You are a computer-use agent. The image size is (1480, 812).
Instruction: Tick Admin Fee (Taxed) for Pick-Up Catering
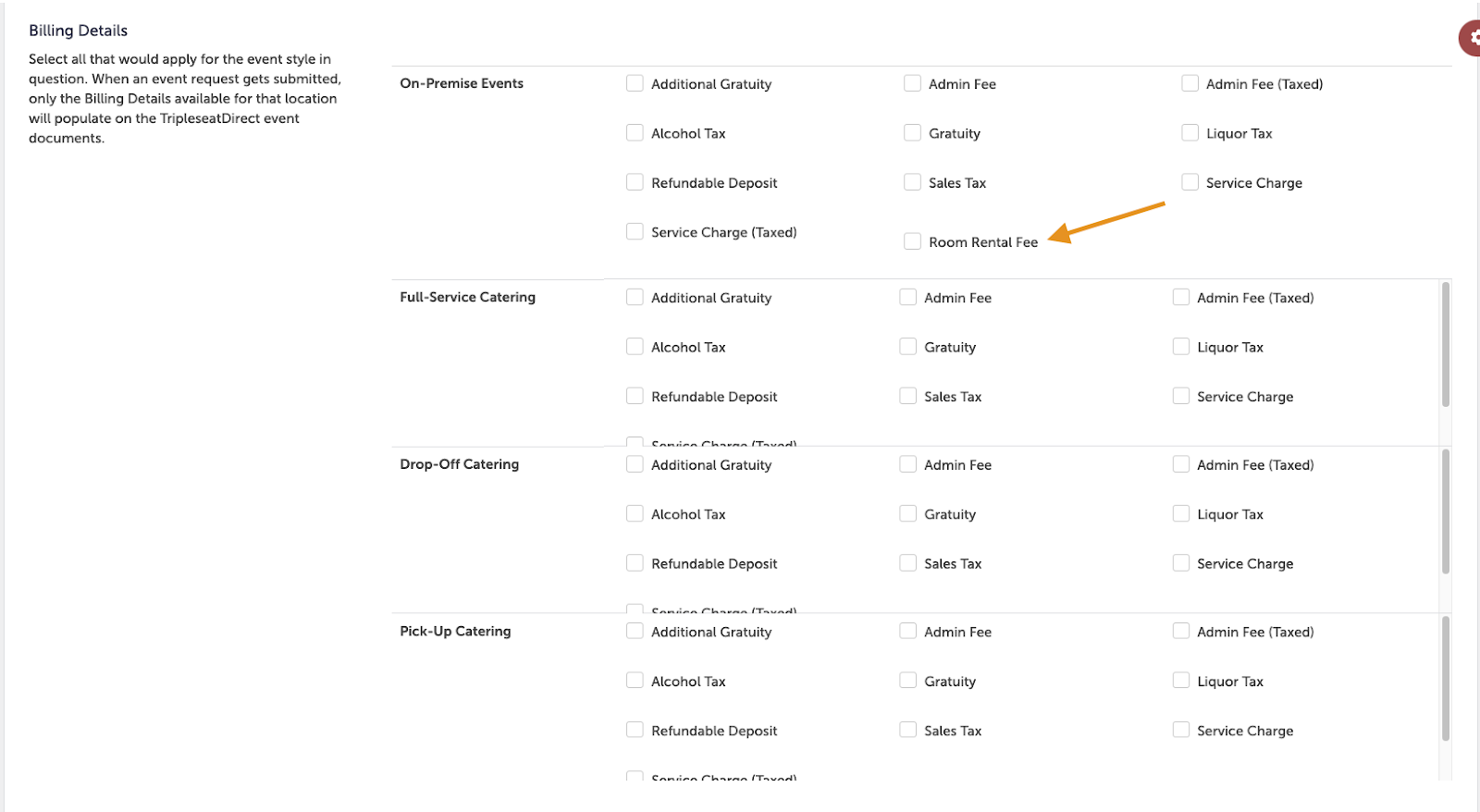pyautogui.click(x=1180, y=632)
